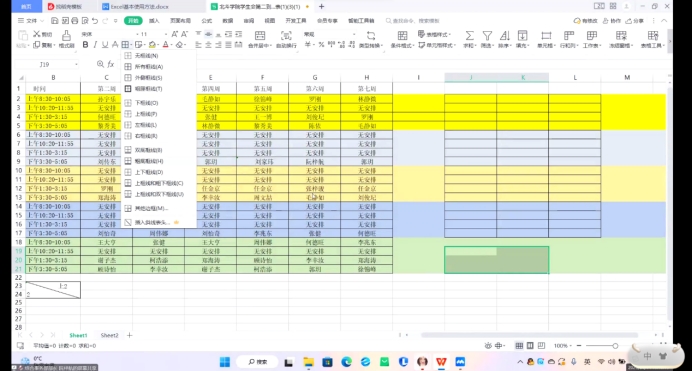Click the AutoSum sigma icon
The image size is (692, 371).
469,38
